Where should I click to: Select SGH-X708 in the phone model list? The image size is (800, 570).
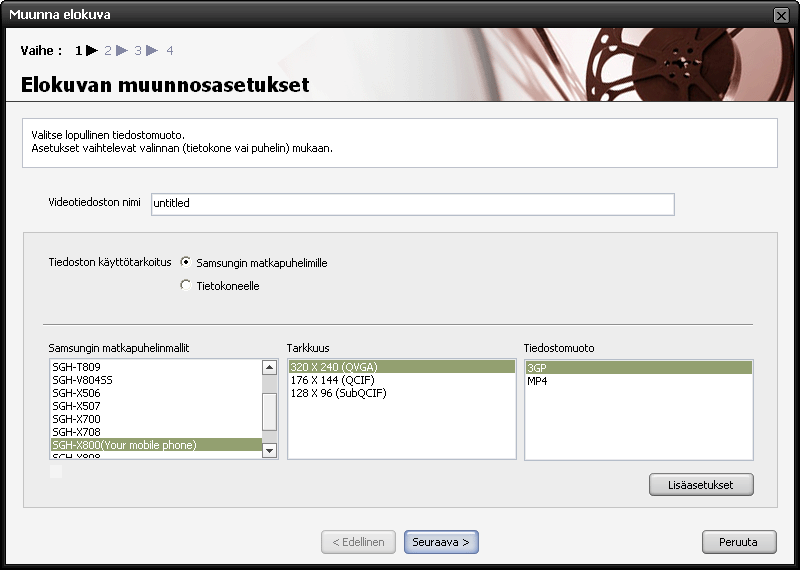pyautogui.click(x=156, y=432)
